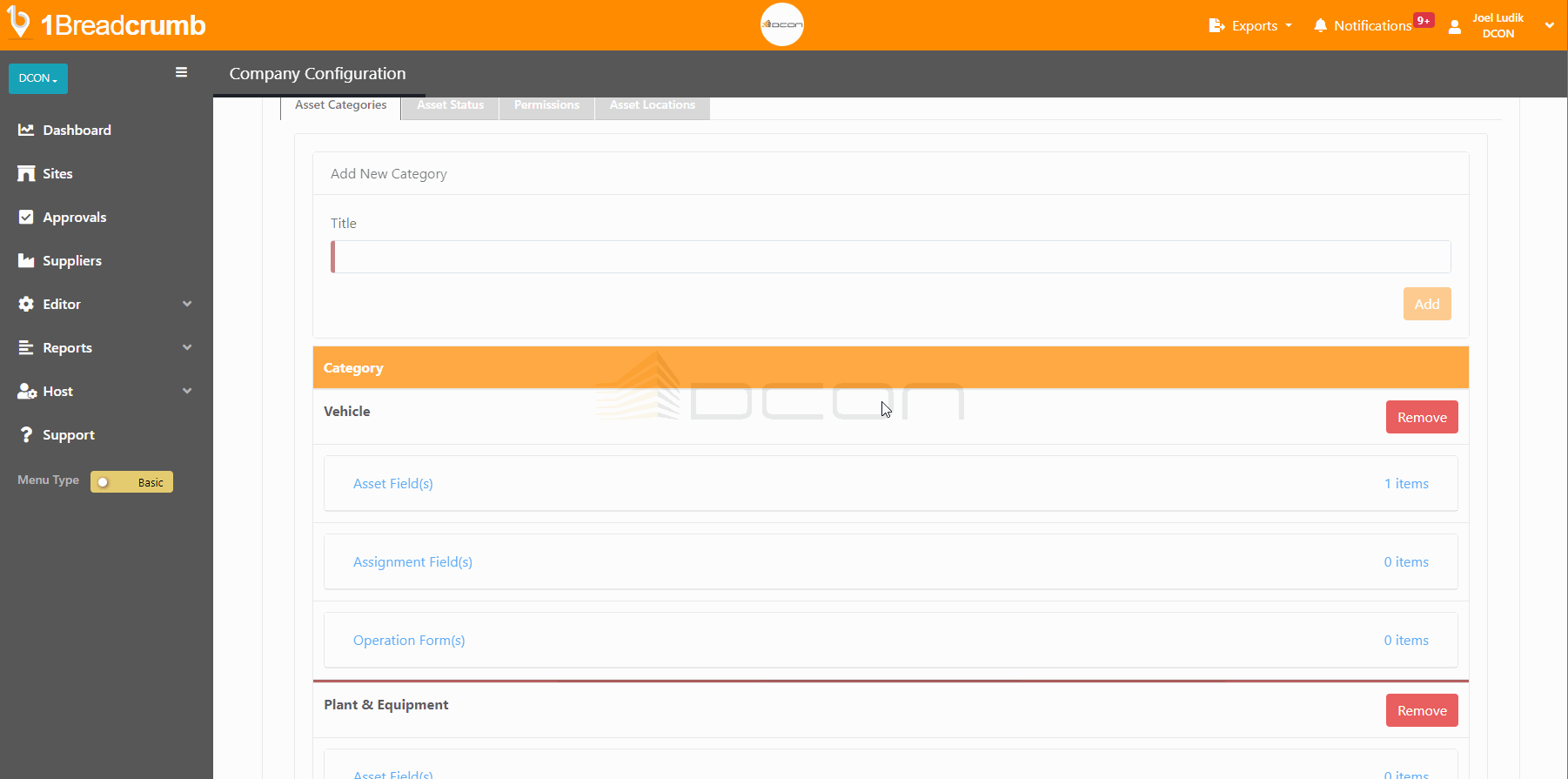Switch to the Asset Status tab

point(450,105)
